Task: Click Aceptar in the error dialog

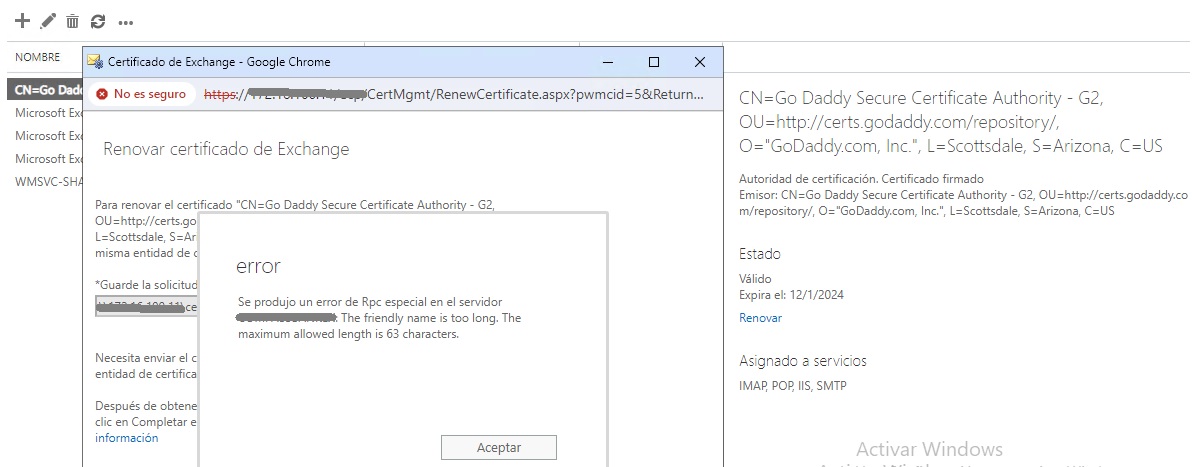Action: pyautogui.click(x=499, y=447)
